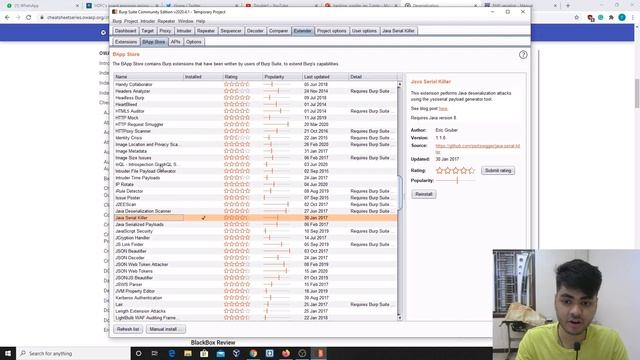Switch to the Extensions sub-tab

(126, 42)
